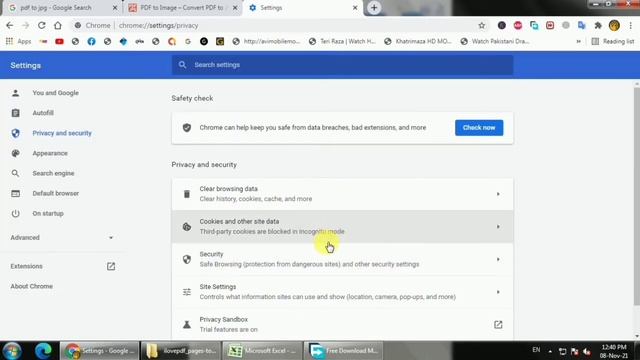Screen dimensions: 640x360
Task: Open Privacy Sandbox external link icon
Action: click(498, 324)
